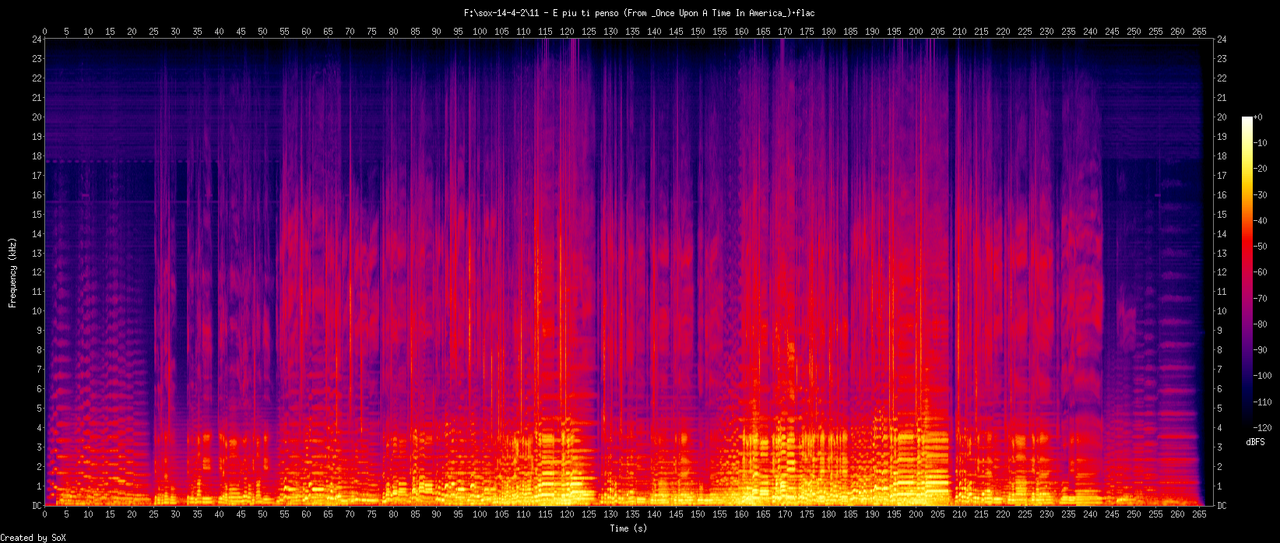
Task: Click the '50' tick on the top time axis
Action: [x=262, y=31]
